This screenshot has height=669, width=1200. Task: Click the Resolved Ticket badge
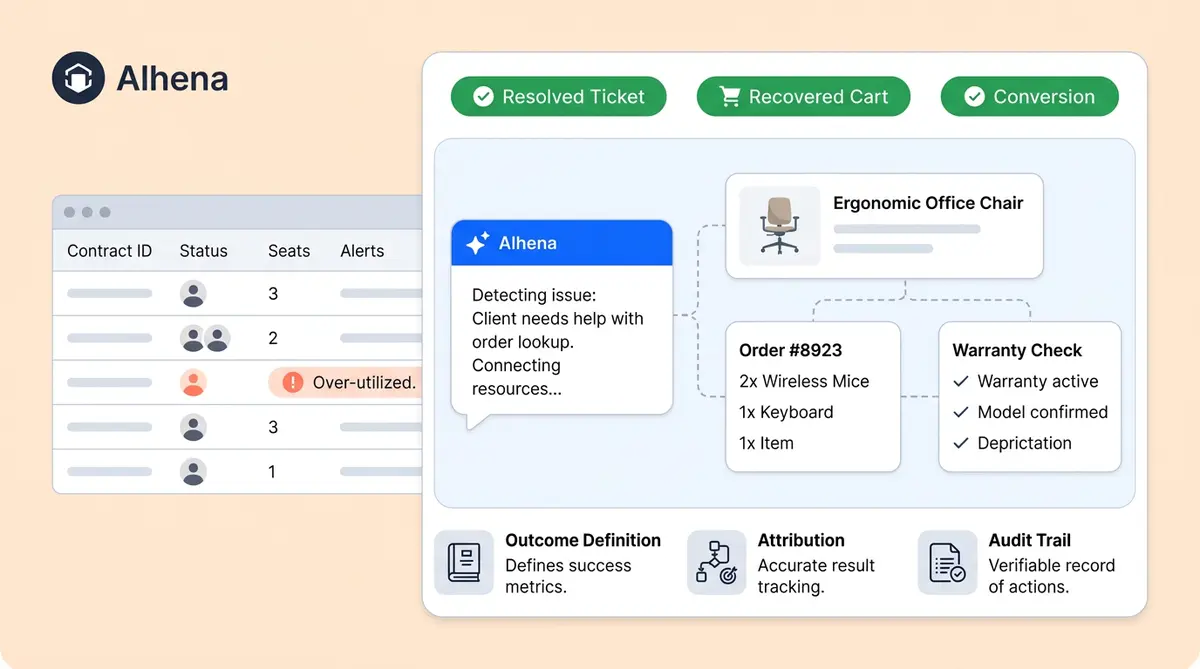click(558, 97)
